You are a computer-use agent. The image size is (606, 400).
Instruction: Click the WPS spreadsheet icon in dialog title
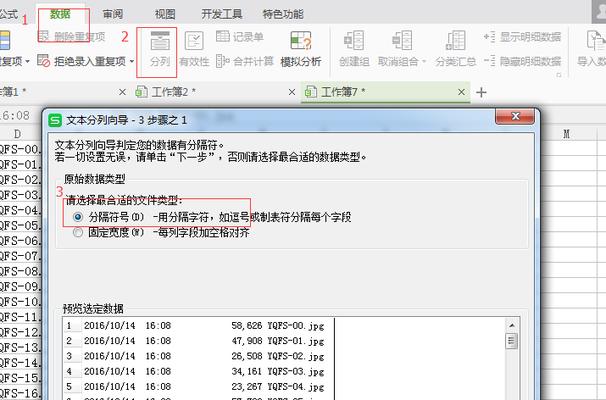pyautogui.click(x=55, y=120)
